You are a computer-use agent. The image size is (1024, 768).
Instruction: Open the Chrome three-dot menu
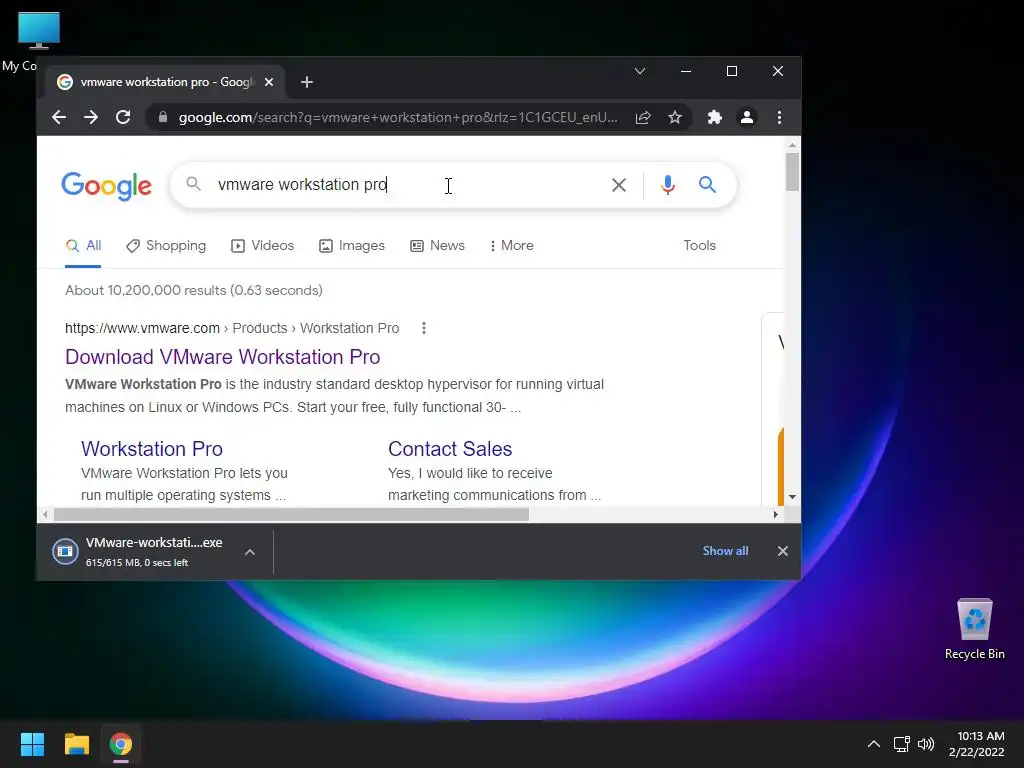[779, 118]
